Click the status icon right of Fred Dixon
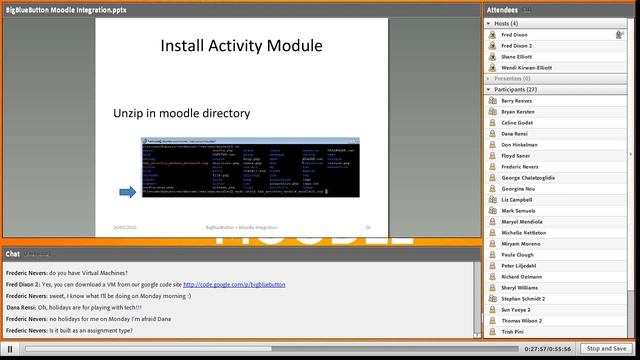 click(x=620, y=35)
